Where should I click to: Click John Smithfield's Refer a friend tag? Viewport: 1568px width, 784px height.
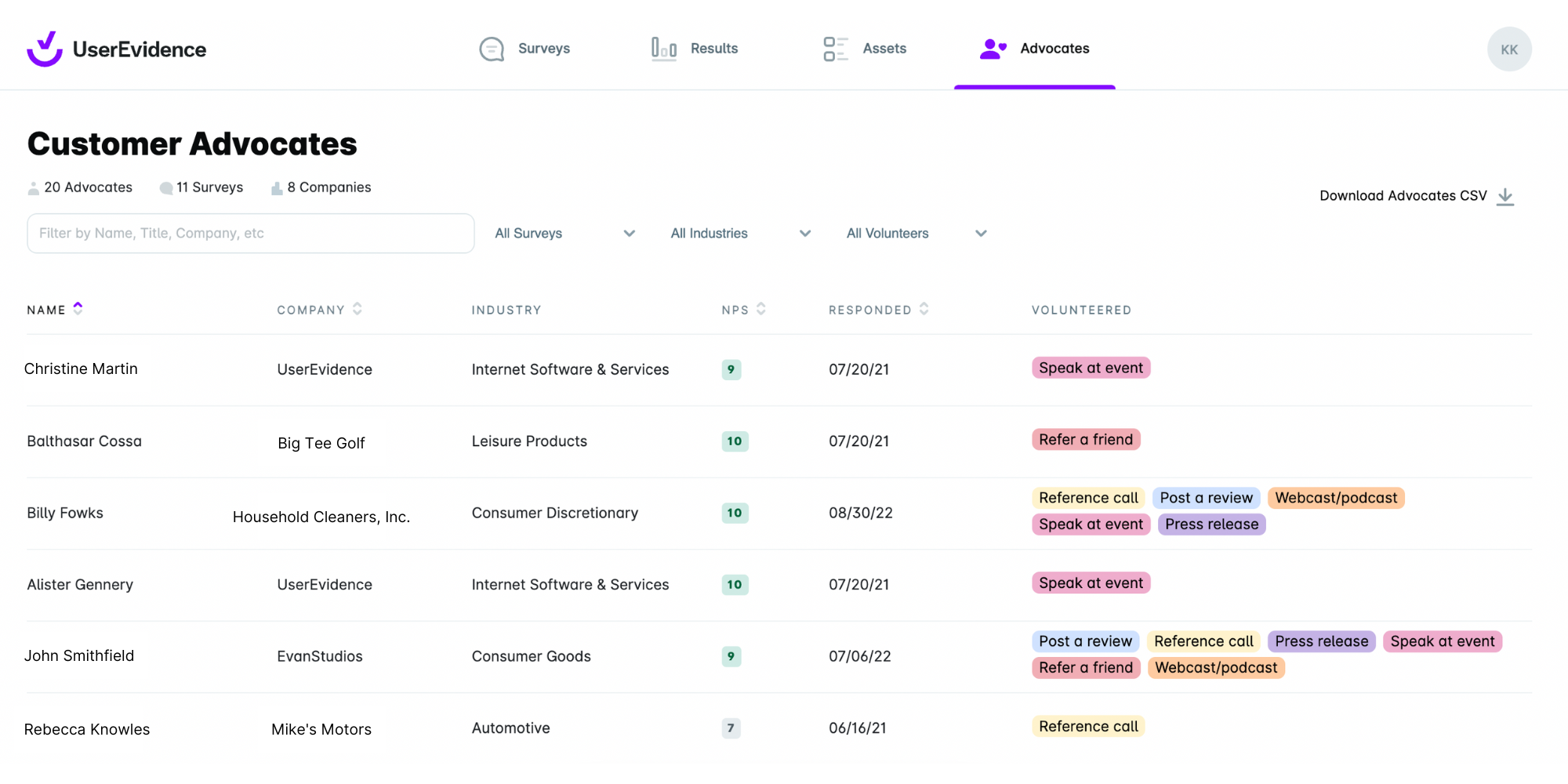[x=1086, y=668]
